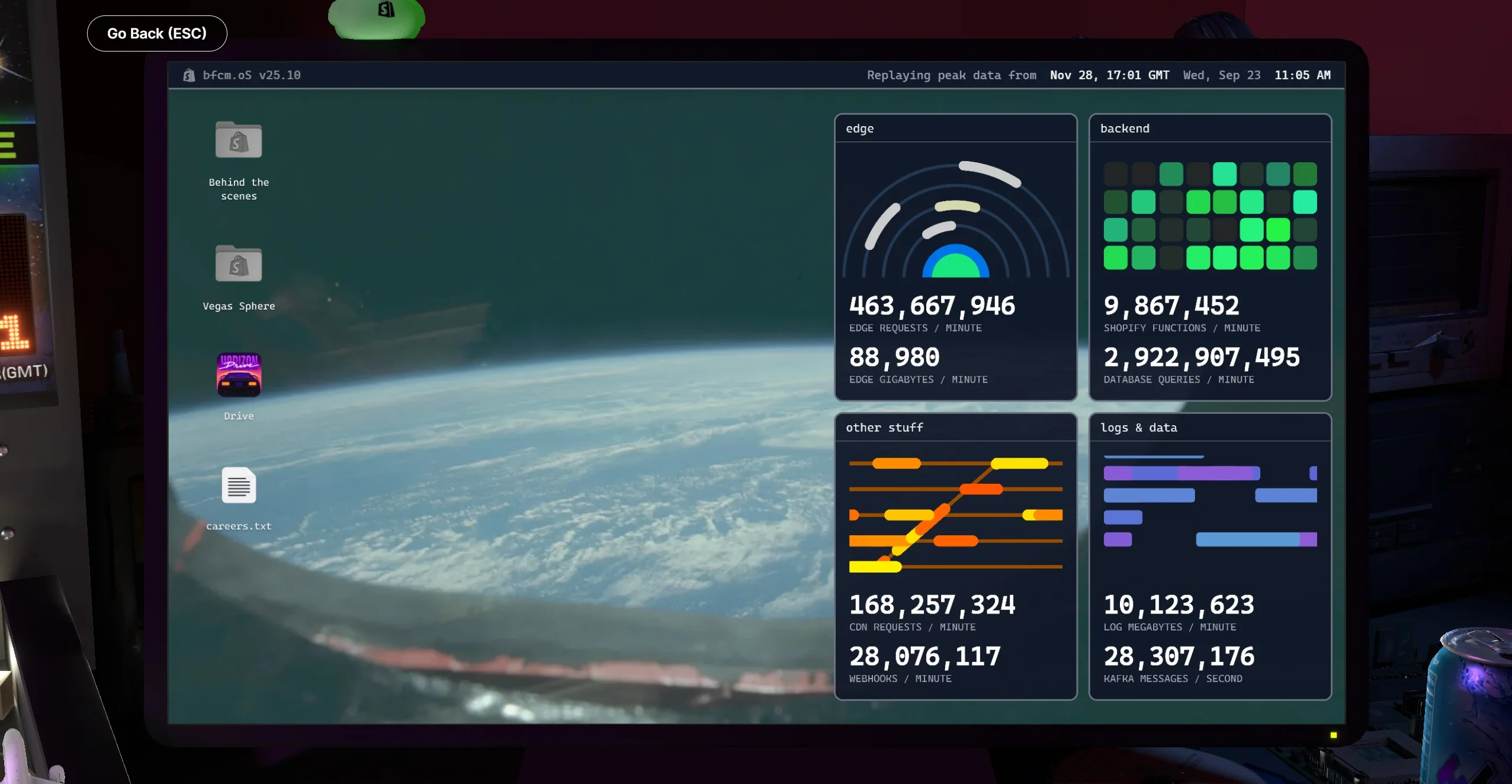
Task: Click the green Shopify button above the monitor
Action: point(377,18)
